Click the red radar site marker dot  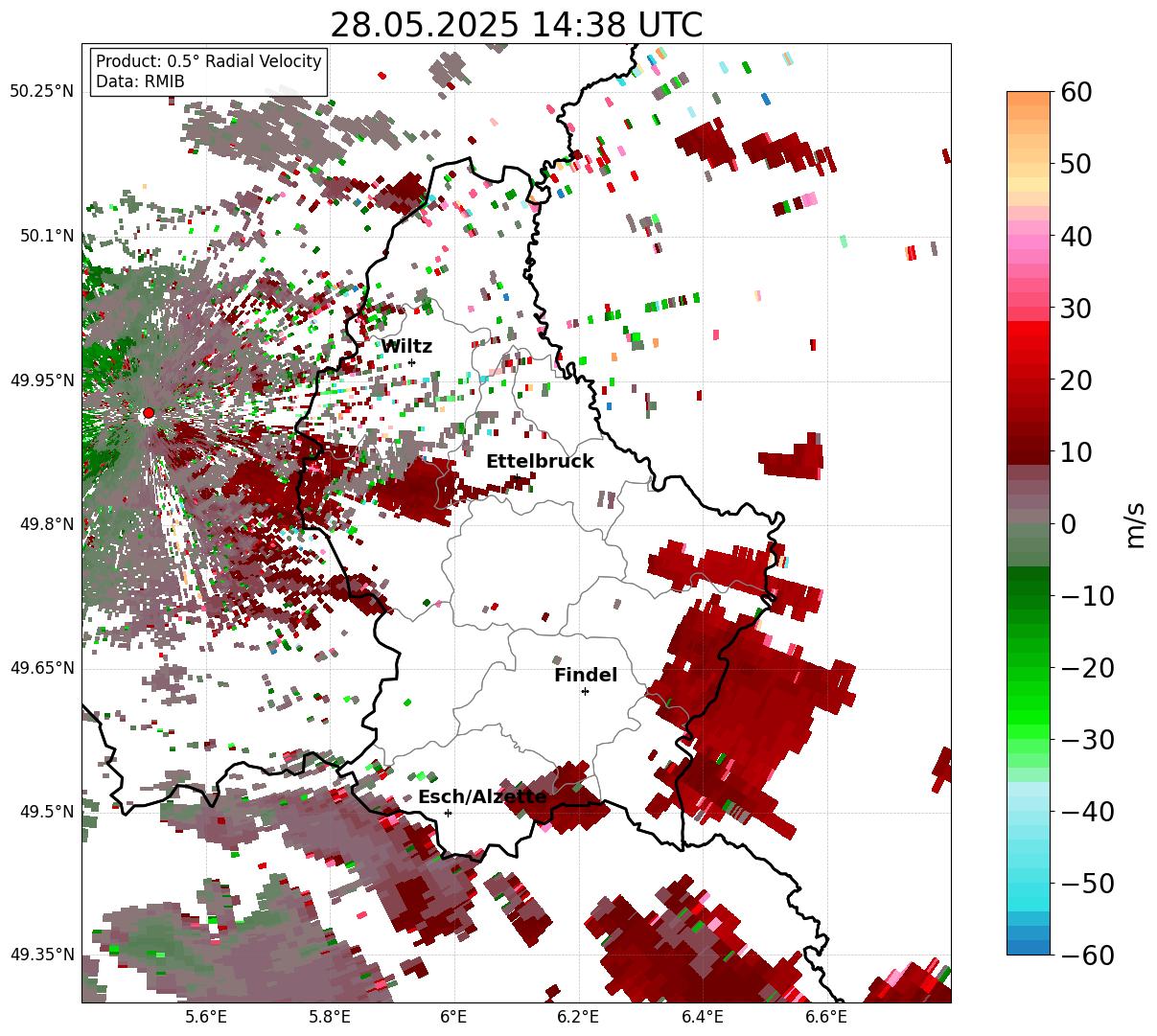148,413
